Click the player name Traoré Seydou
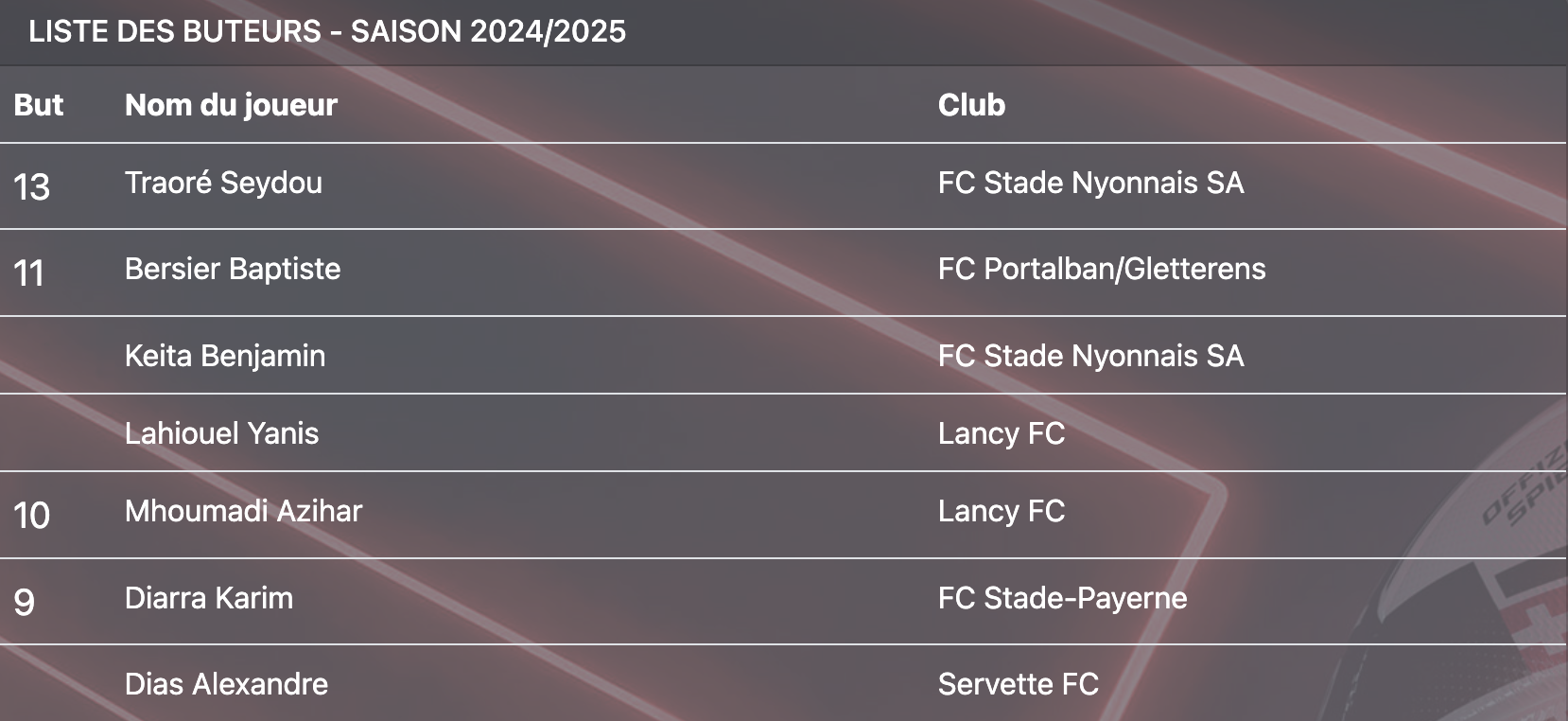Screen dimensions: 1568x721 tap(223, 183)
